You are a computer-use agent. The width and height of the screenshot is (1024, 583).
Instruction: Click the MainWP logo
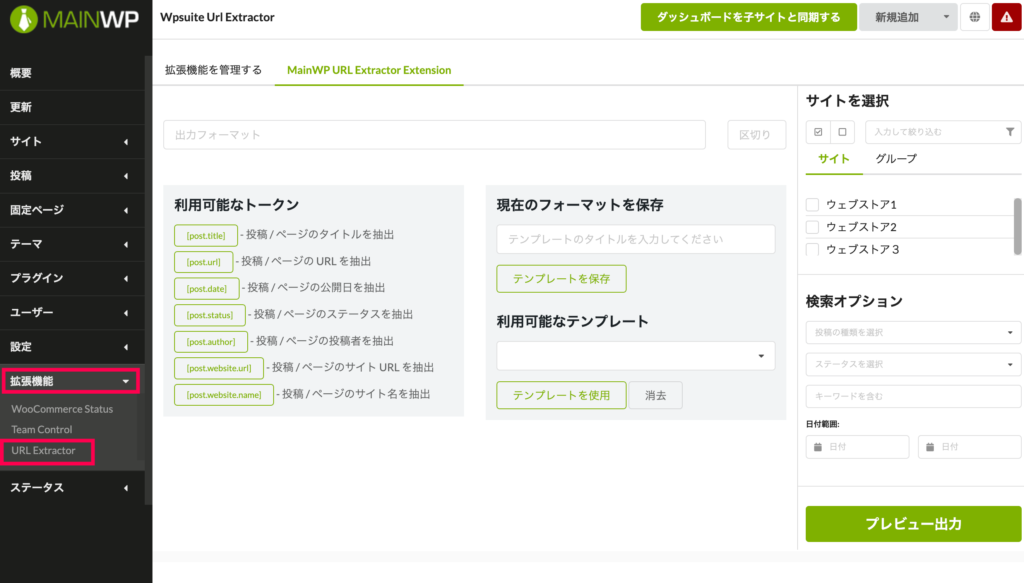[x=74, y=19]
